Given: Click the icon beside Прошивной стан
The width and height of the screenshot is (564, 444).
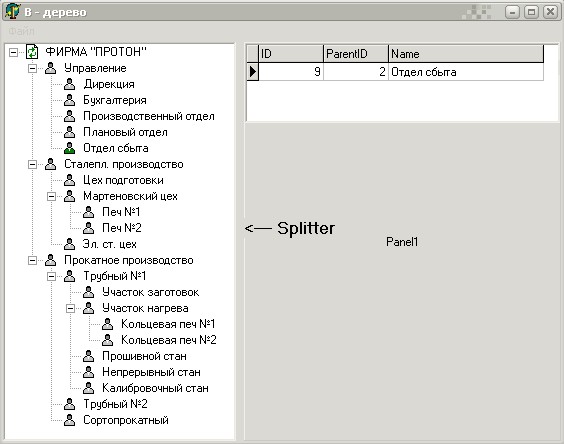Looking at the screenshot, I should tap(88, 356).
